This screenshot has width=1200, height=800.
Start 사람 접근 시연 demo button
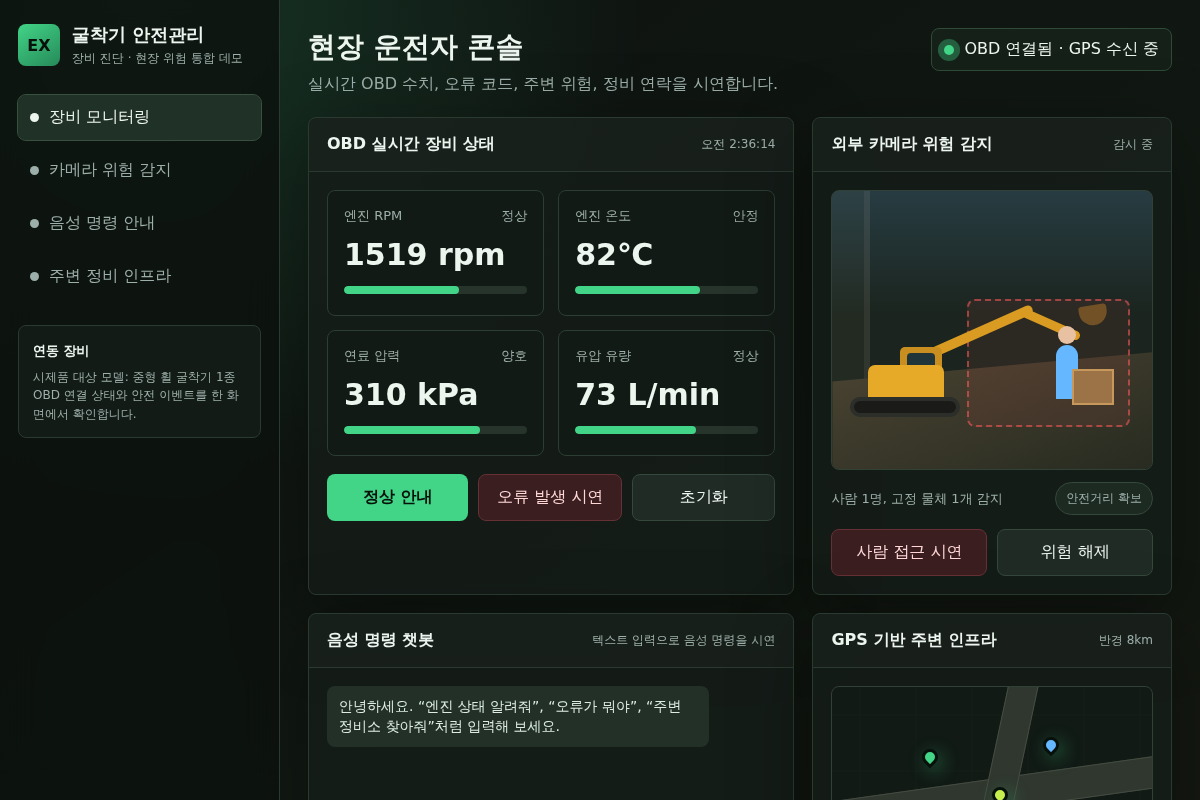coord(909,552)
